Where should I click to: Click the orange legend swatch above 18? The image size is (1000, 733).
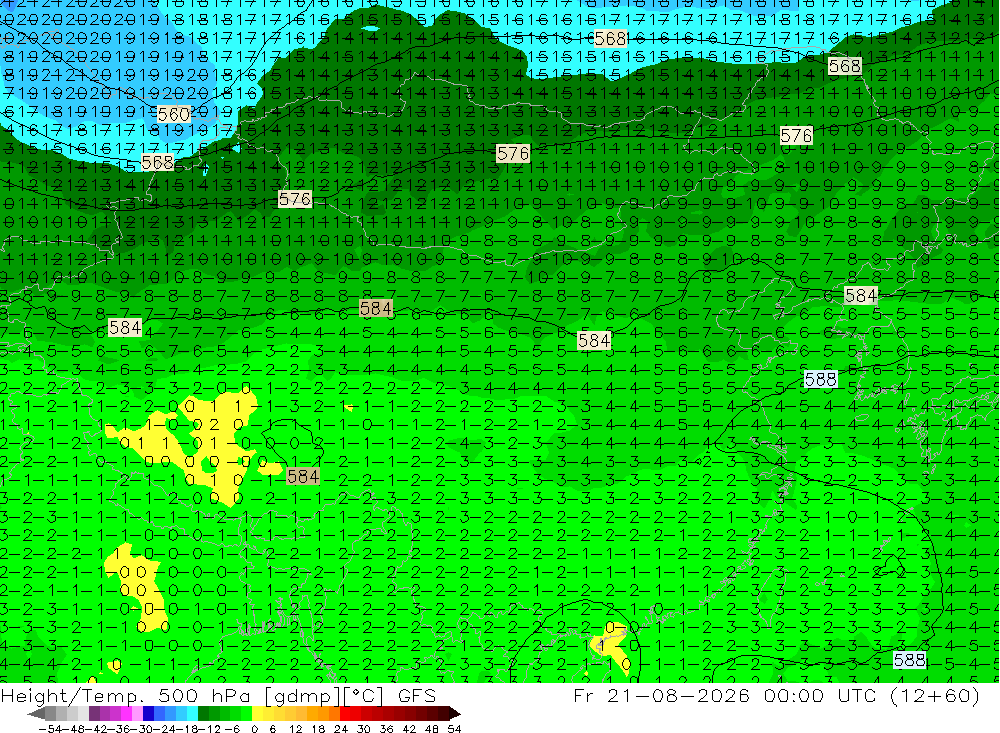323,713
